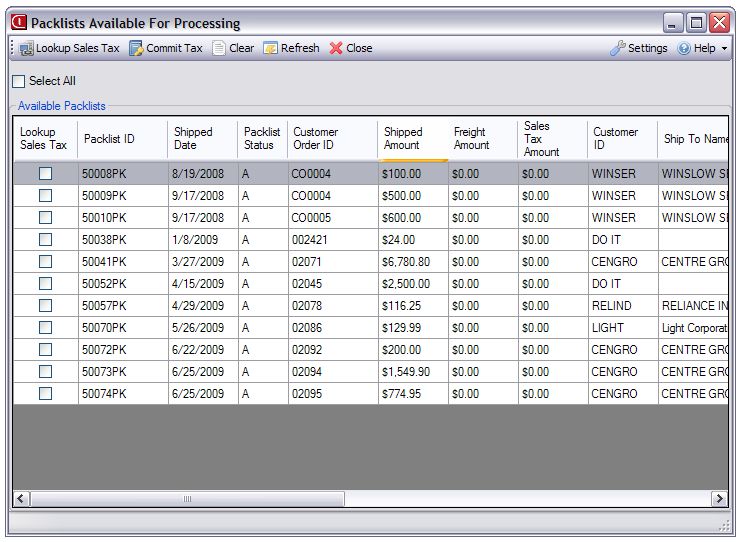Expand the Help dropdown arrow

[724, 49]
